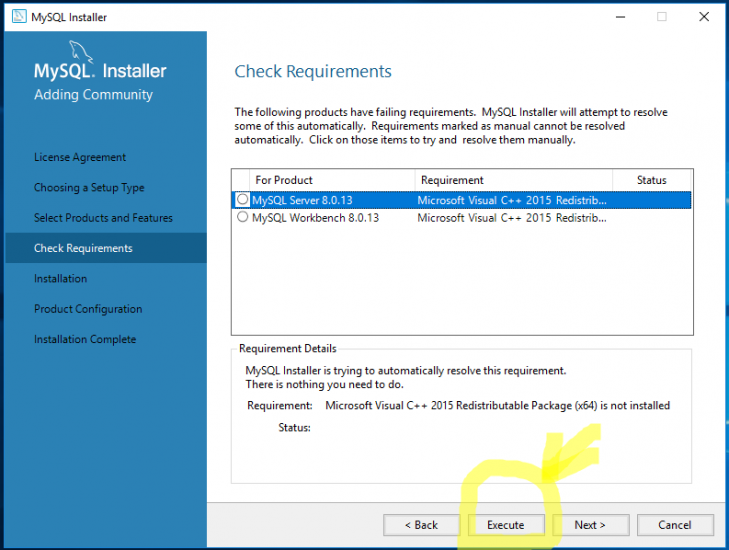The image size is (729, 550).
Task: Open the Installation step in sidebar
Action: click(x=60, y=278)
